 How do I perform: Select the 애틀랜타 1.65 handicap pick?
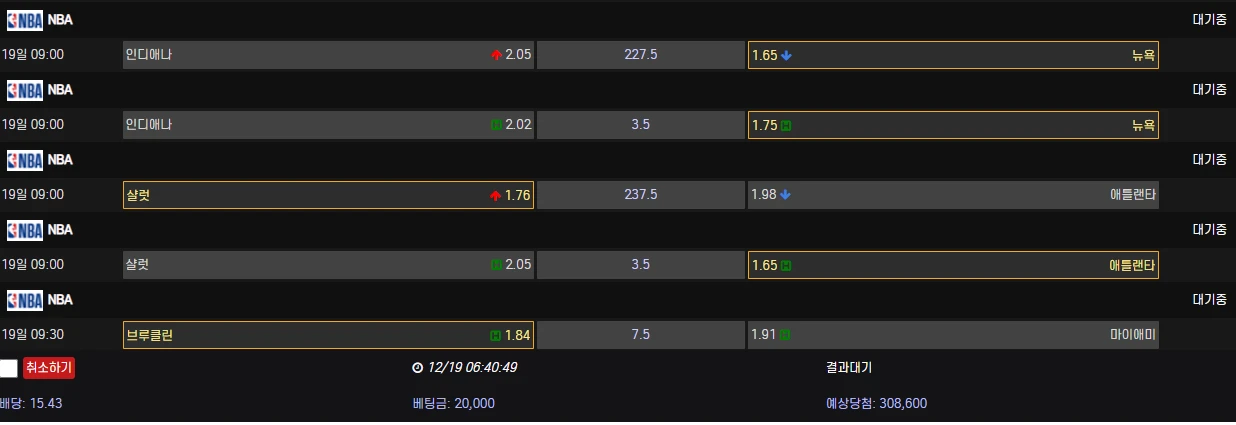click(952, 265)
